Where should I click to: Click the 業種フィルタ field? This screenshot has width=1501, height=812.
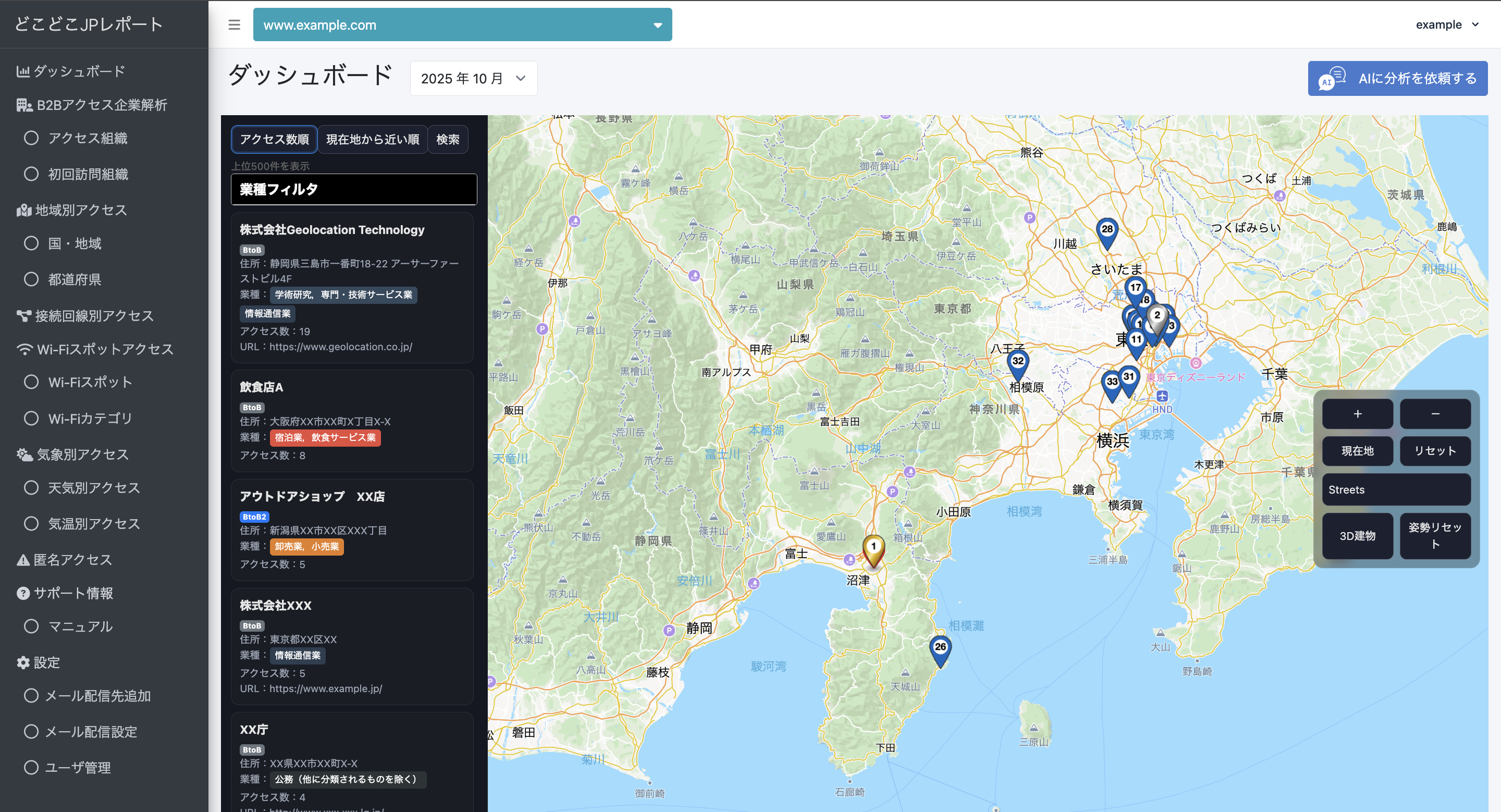tap(354, 189)
